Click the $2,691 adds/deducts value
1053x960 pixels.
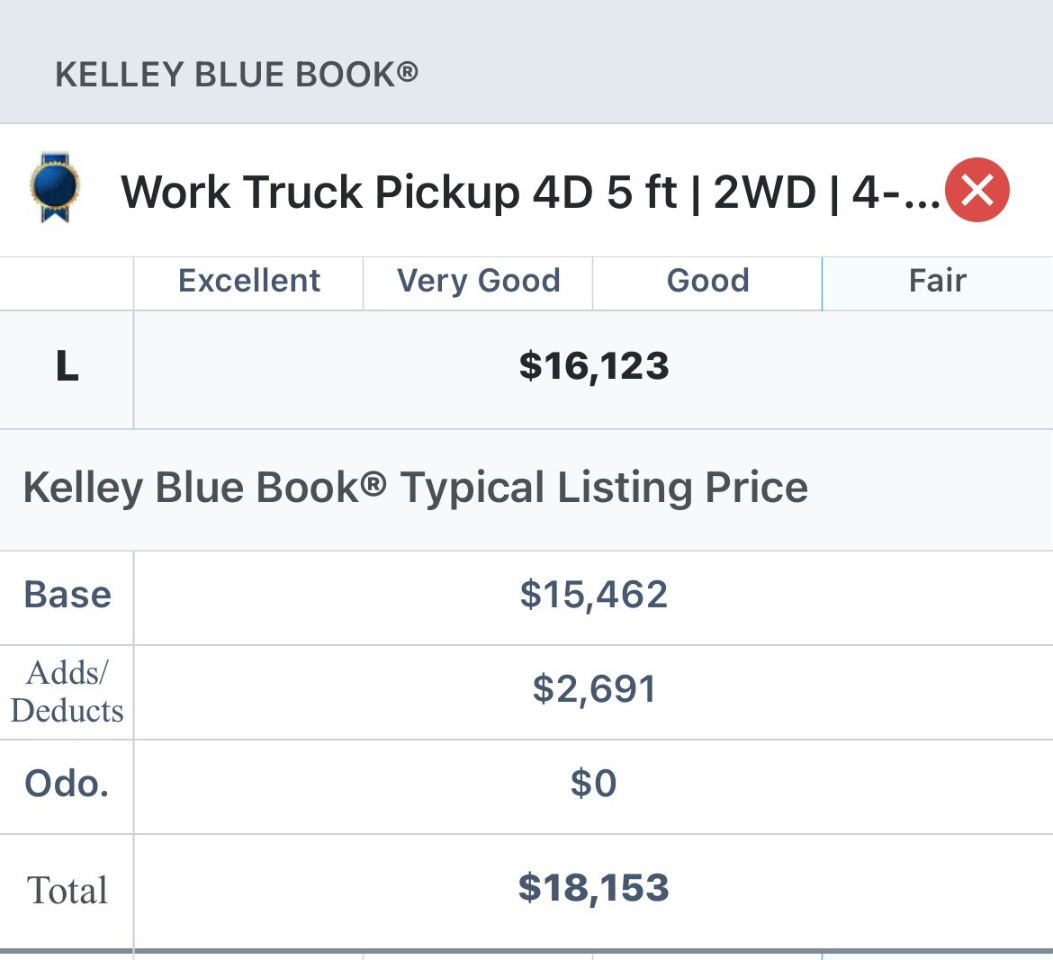click(x=593, y=689)
